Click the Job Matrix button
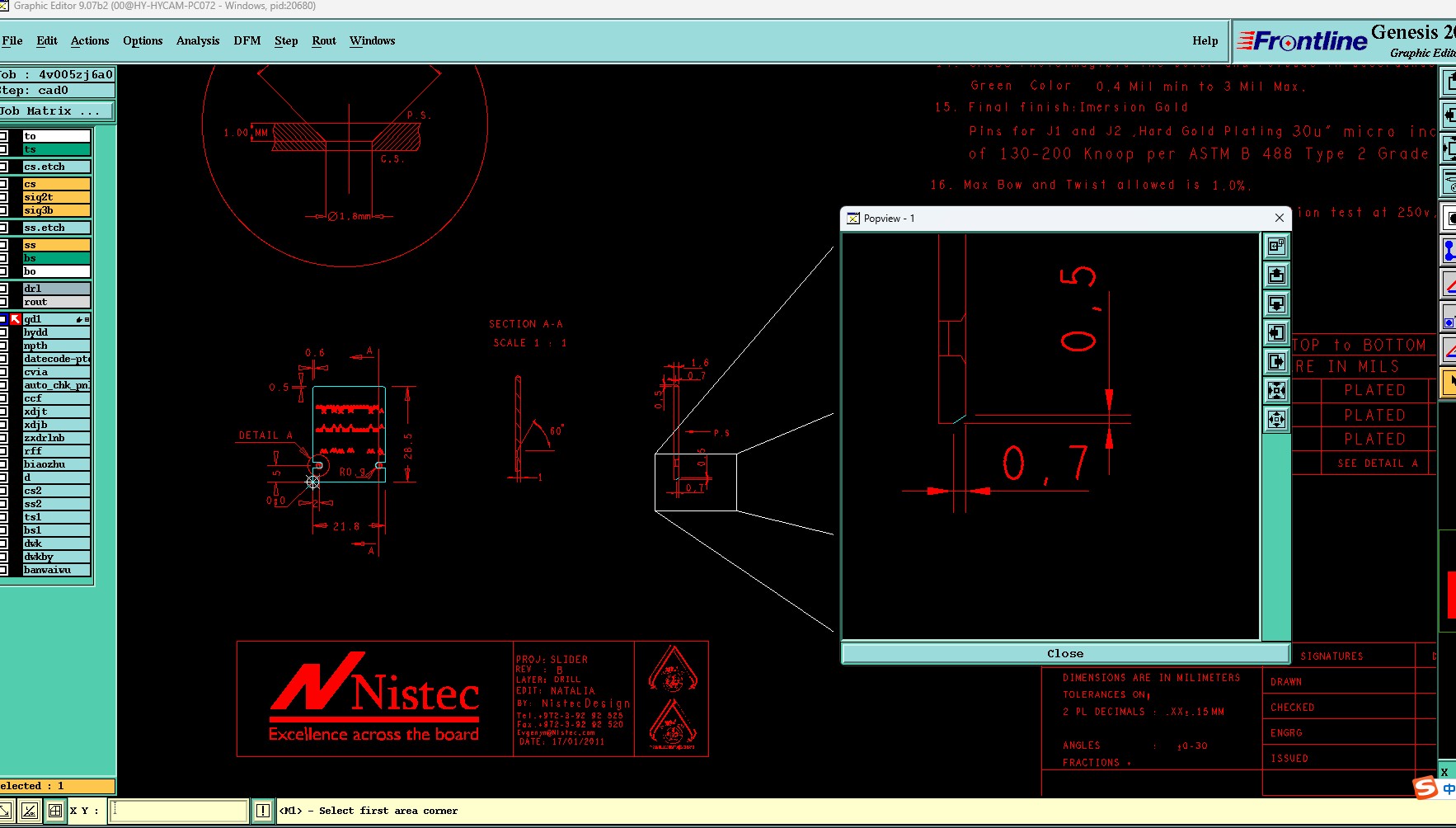1456x828 pixels. point(56,111)
